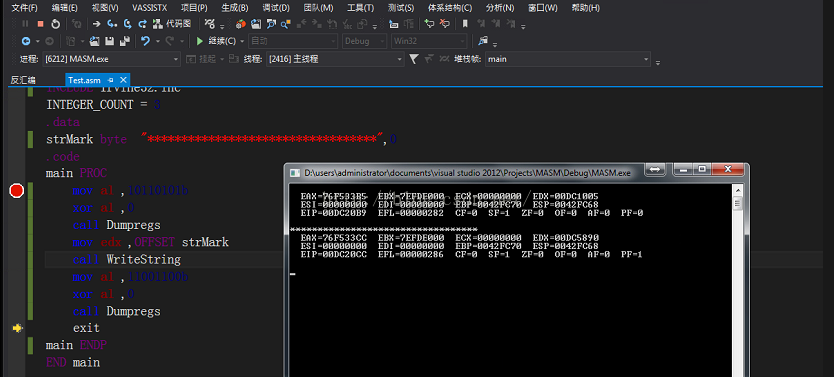Viewport: 834px width, 377px height.
Task: Open the Debug configuration dropdown
Action: (x=364, y=41)
